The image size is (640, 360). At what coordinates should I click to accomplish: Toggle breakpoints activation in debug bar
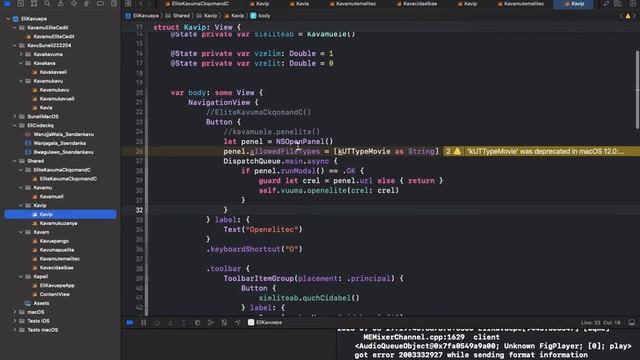point(130,322)
